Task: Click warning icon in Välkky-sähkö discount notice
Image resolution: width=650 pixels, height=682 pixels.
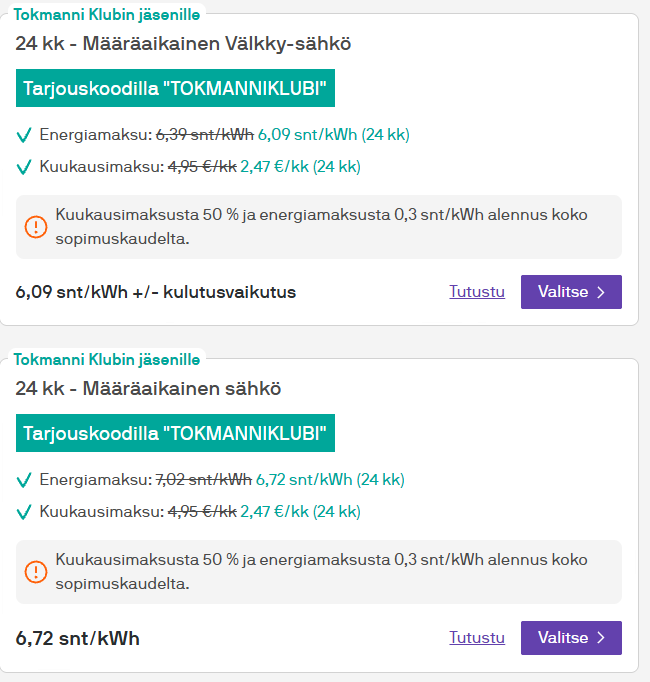Action: [x=36, y=227]
